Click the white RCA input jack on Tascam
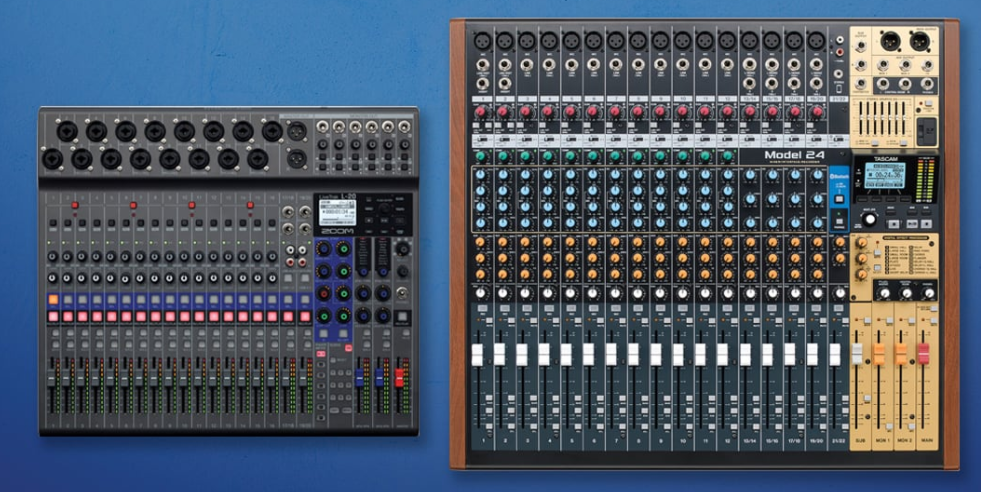 (x=840, y=40)
